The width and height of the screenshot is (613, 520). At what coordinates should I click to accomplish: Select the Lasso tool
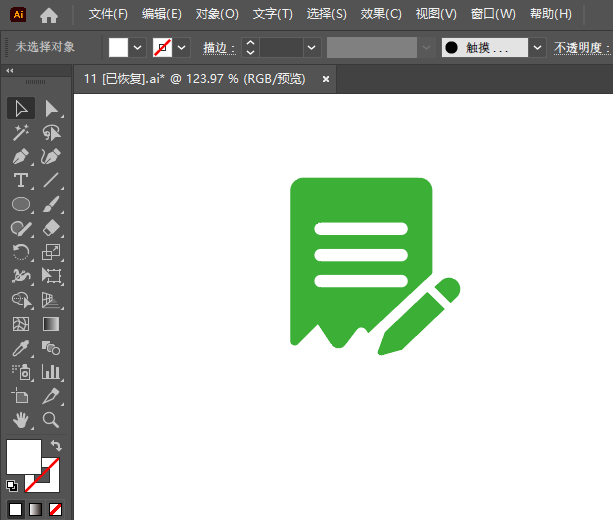click(51, 133)
